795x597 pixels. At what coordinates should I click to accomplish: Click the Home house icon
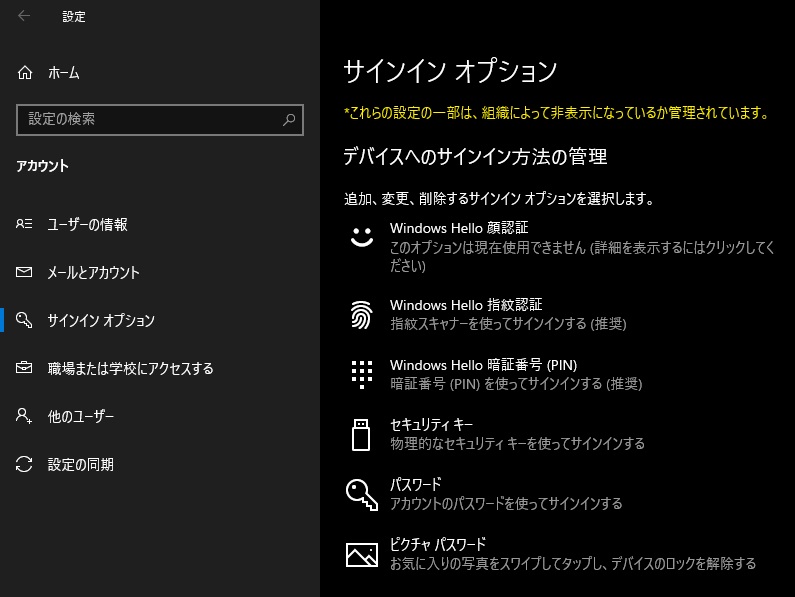pos(25,73)
